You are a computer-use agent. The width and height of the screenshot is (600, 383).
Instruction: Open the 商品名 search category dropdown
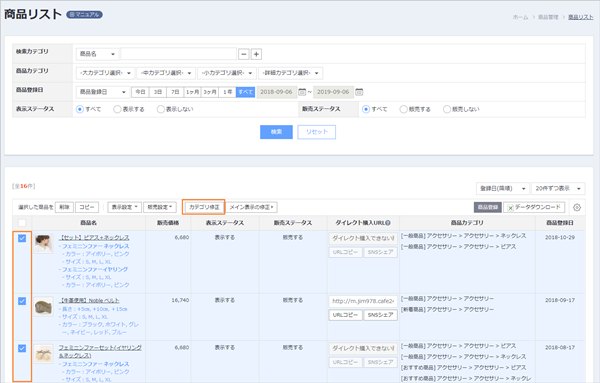(97, 54)
